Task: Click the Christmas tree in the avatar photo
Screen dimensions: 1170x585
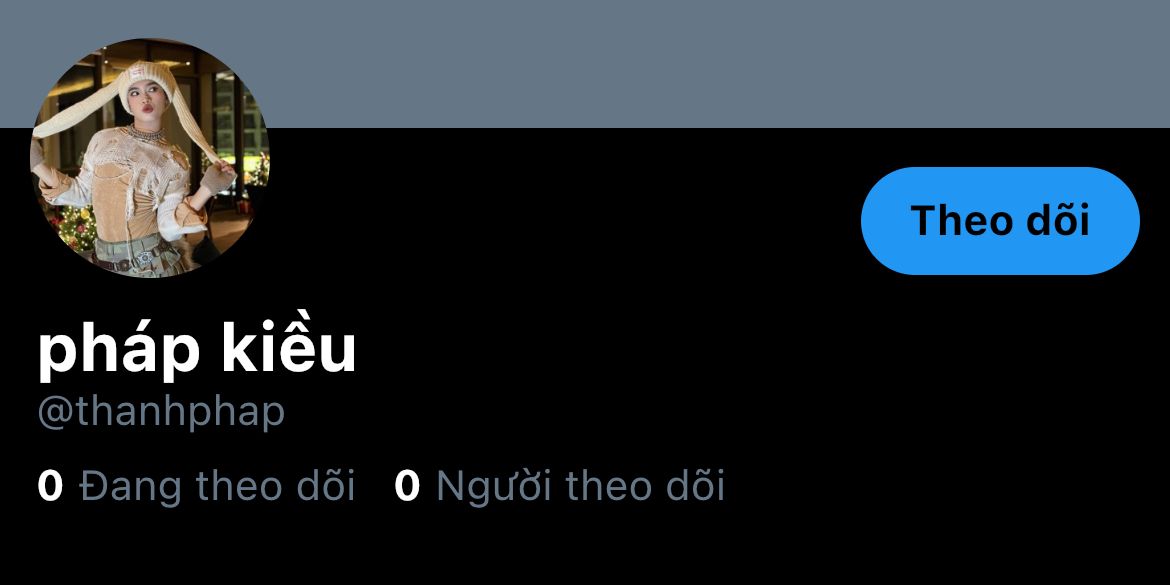Action: 76,225
